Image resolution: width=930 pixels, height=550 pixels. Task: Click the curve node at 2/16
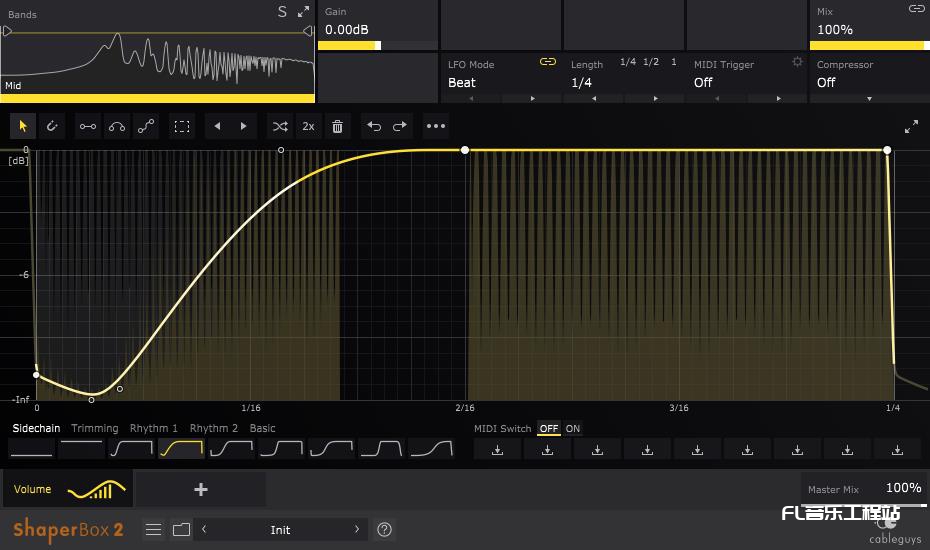(x=465, y=150)
